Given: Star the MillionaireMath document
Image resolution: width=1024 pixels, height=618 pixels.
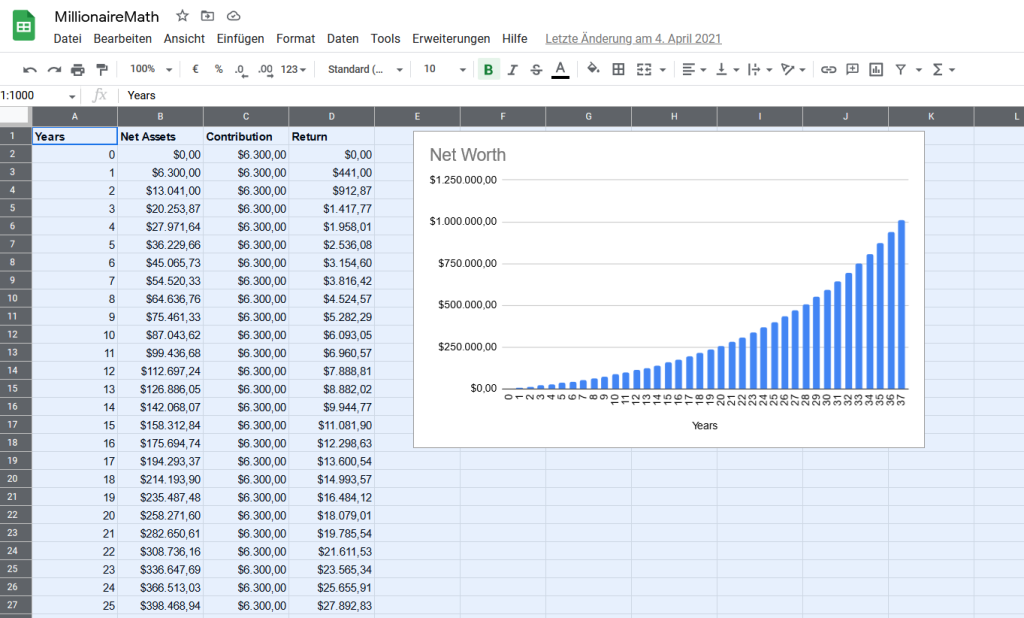Looking at the screenshot, I should 182,16.
